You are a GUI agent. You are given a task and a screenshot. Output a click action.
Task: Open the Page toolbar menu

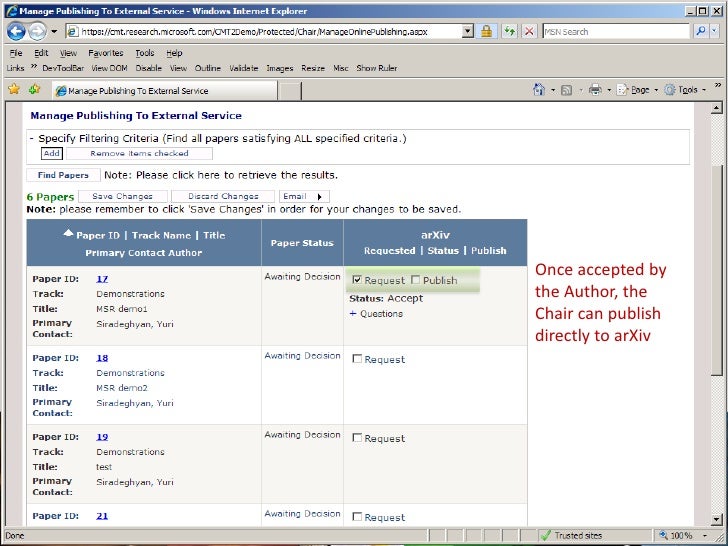click(637, 90)
